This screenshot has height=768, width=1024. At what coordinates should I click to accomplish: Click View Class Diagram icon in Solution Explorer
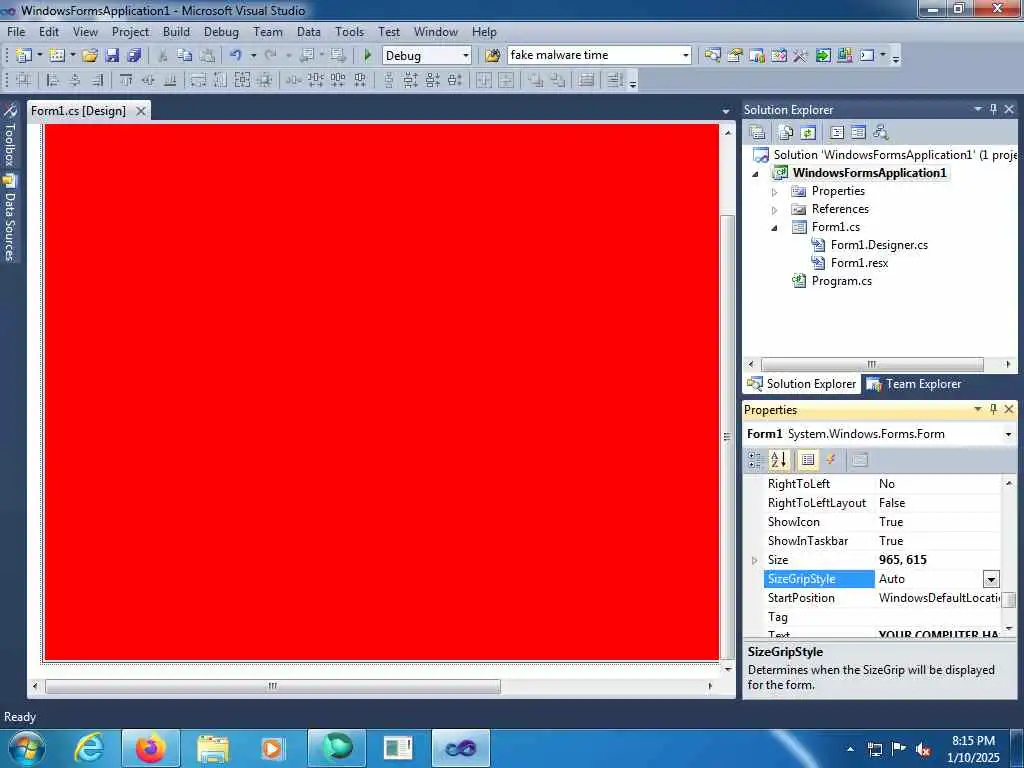[x=880, y=133]
